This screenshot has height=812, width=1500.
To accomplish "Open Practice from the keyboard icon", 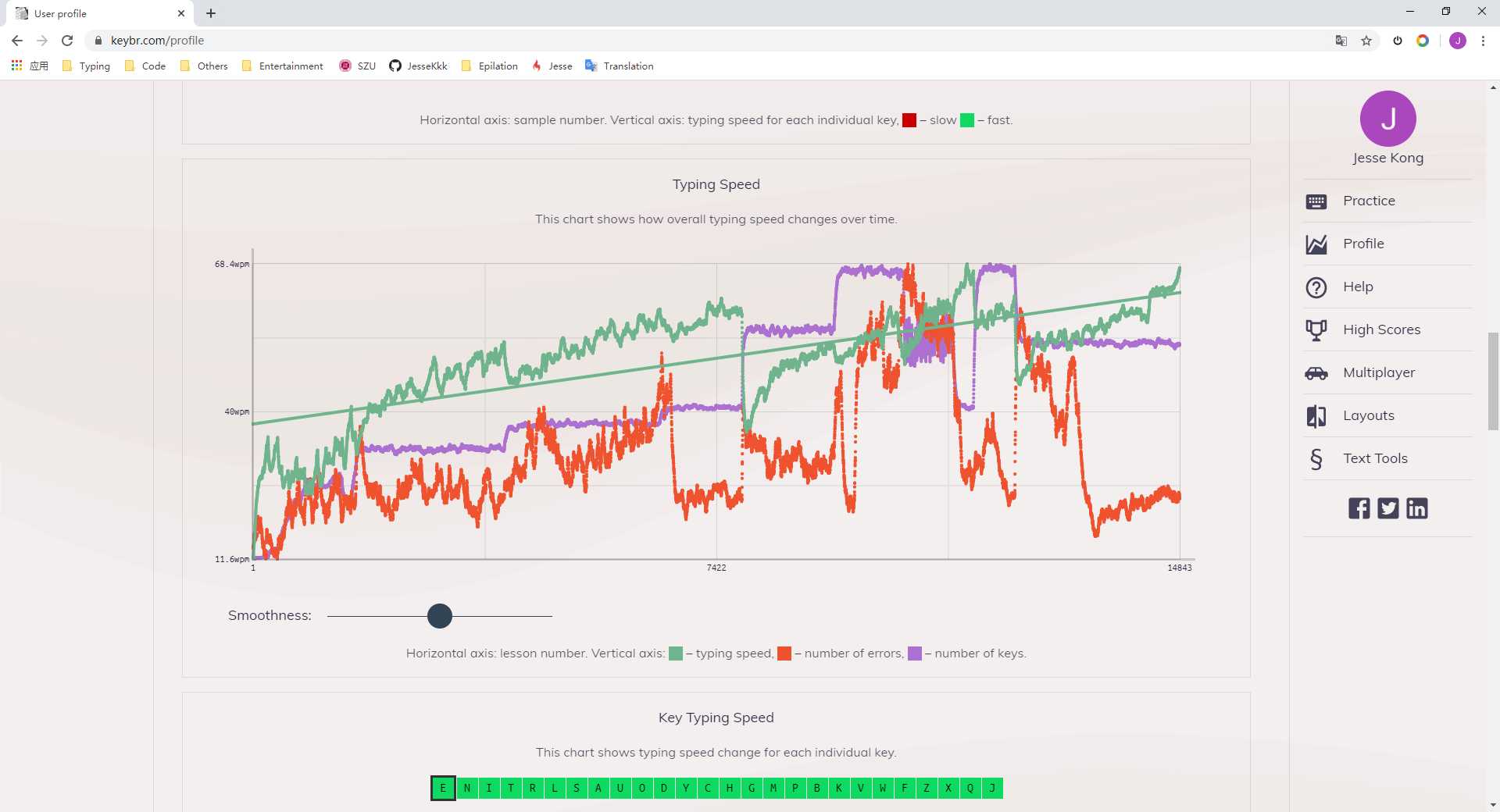I will click(1316, 201).
